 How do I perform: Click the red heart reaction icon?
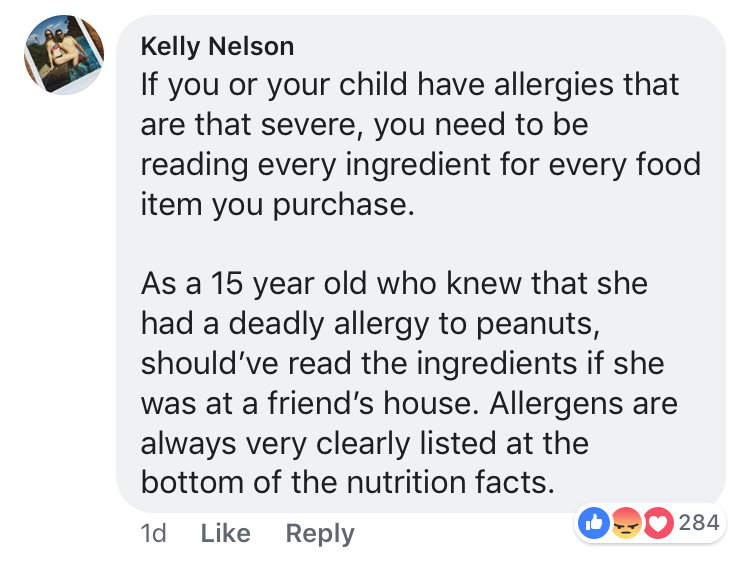pyautogui.click(x=659, y=523)
